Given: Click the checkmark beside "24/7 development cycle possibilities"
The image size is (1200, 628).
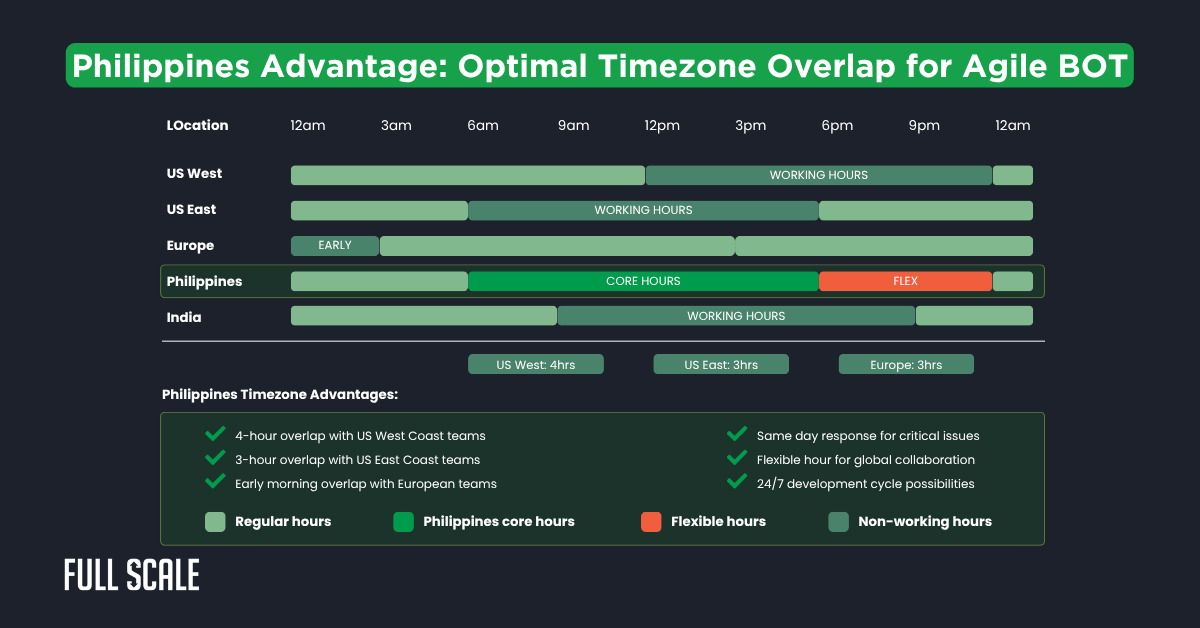Looking at the screenshot, I should (737, 483).
